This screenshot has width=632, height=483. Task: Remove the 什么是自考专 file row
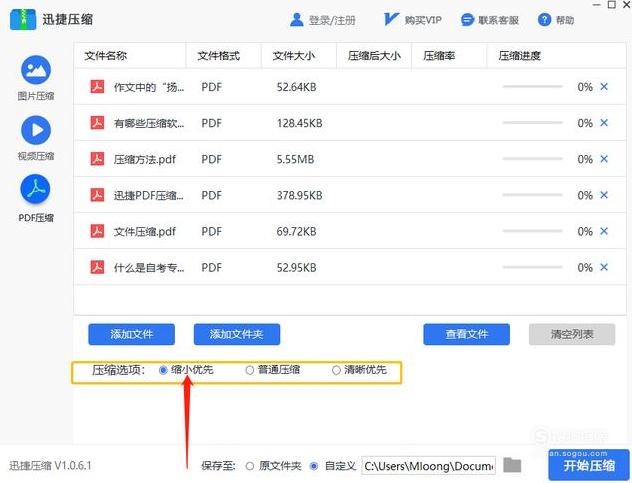coord(604,267)
